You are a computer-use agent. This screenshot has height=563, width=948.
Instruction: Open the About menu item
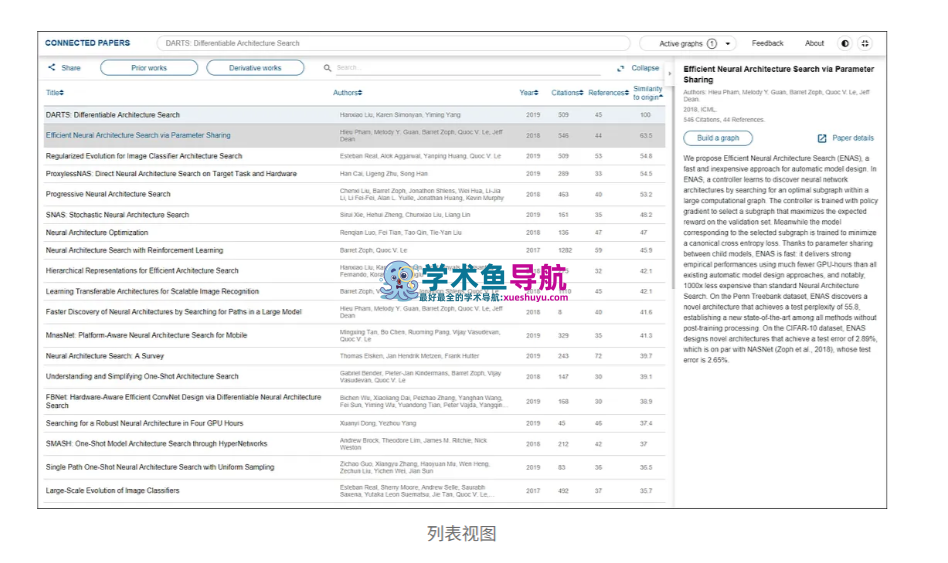(814, 44)
